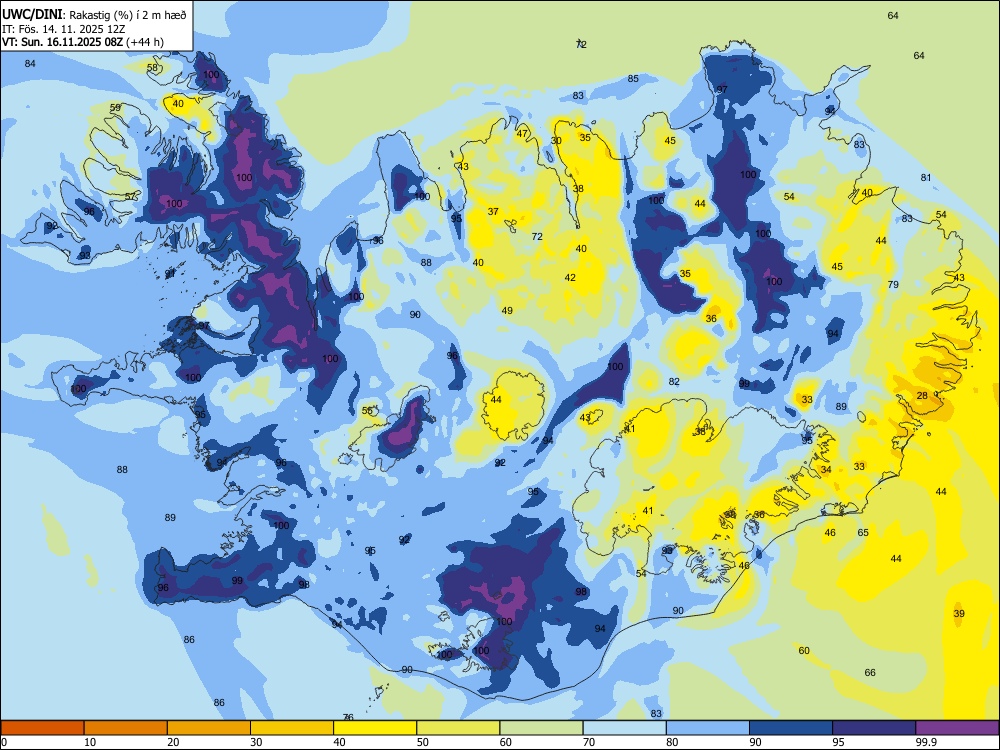Click the humidity value '37' on the map
The height and width of the screenshot is (750, 1000).
(x=493, y=211)
